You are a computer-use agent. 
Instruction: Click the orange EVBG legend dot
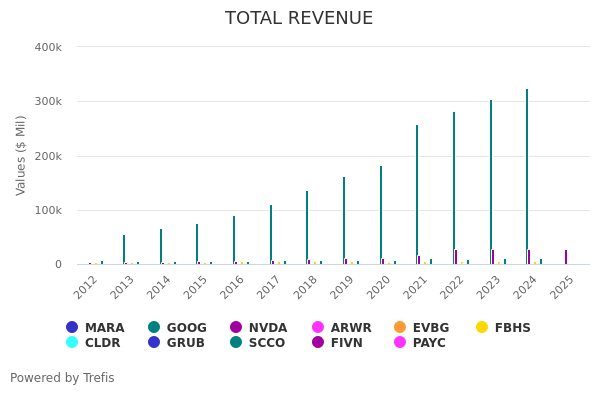(400, 327)
